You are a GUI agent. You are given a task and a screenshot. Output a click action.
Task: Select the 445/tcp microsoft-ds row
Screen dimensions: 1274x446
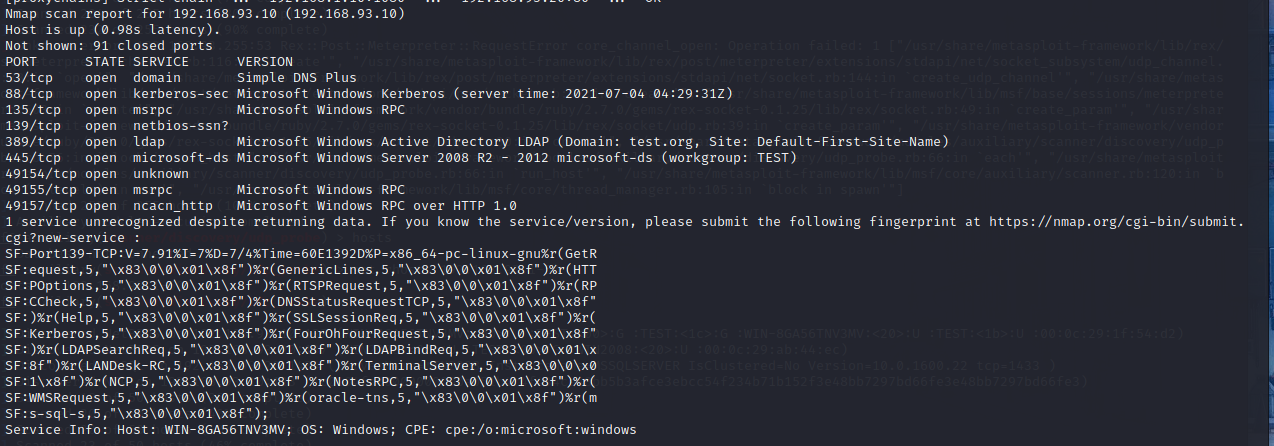click(x=401, y=159)
